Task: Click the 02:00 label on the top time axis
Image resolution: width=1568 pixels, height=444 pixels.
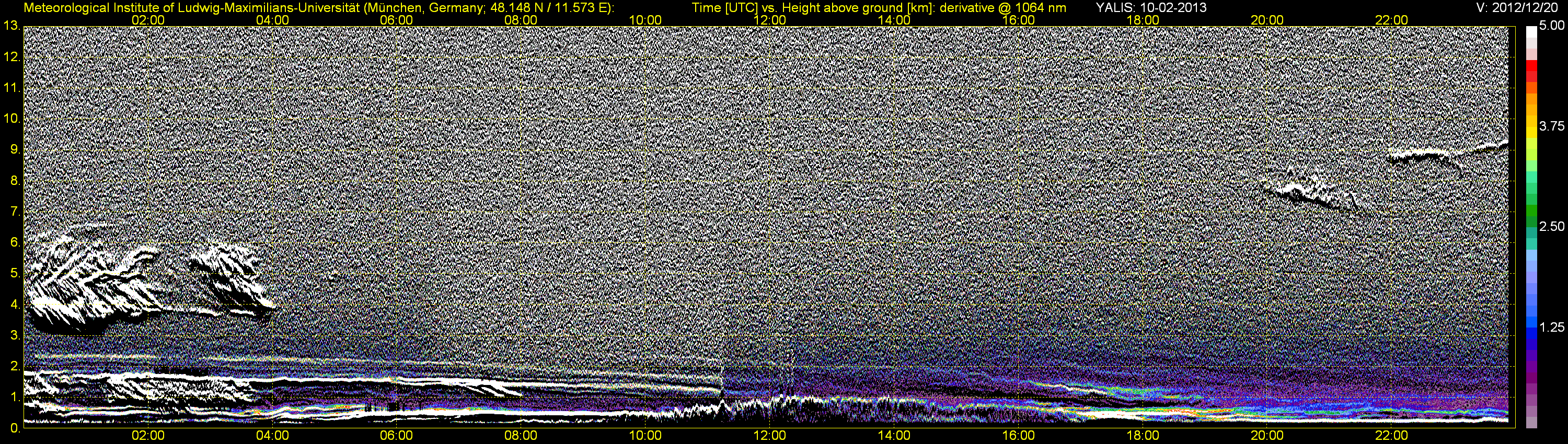Action: 148,20
